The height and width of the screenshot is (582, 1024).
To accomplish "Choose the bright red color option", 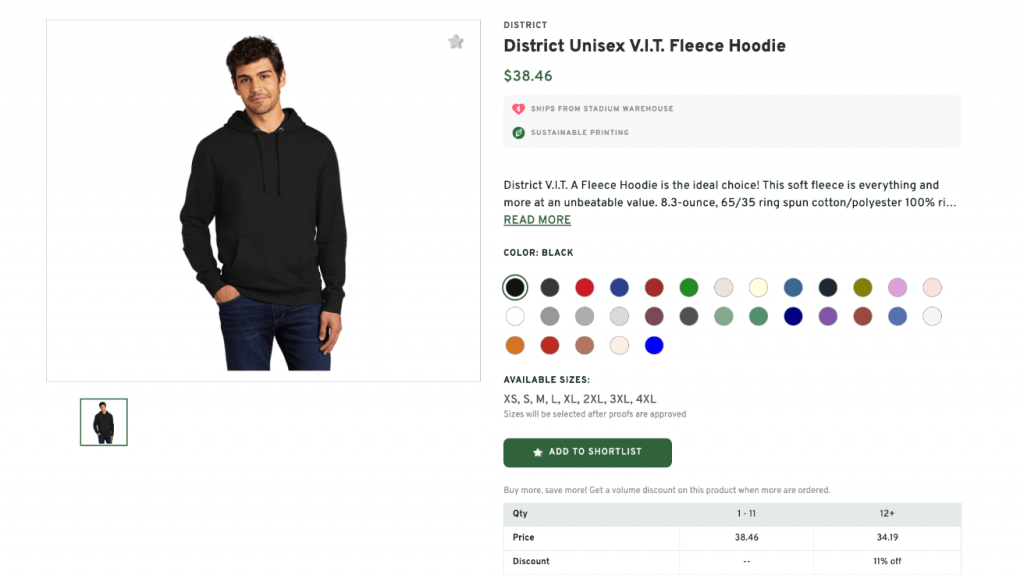I will [x=584, y=287].
